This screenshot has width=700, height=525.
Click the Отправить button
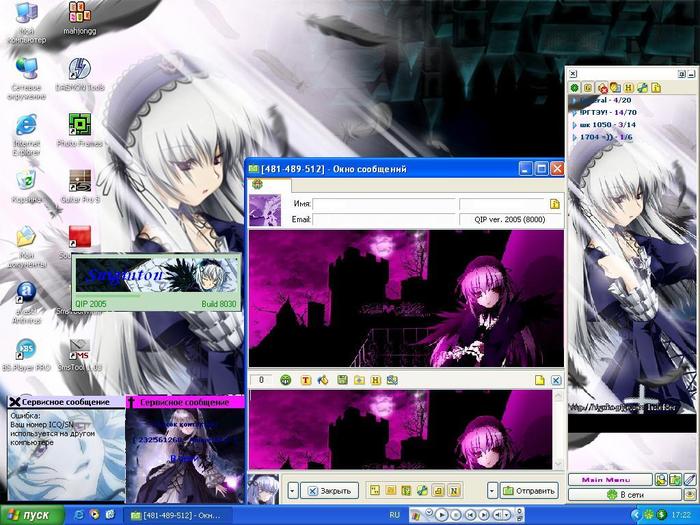529,491
